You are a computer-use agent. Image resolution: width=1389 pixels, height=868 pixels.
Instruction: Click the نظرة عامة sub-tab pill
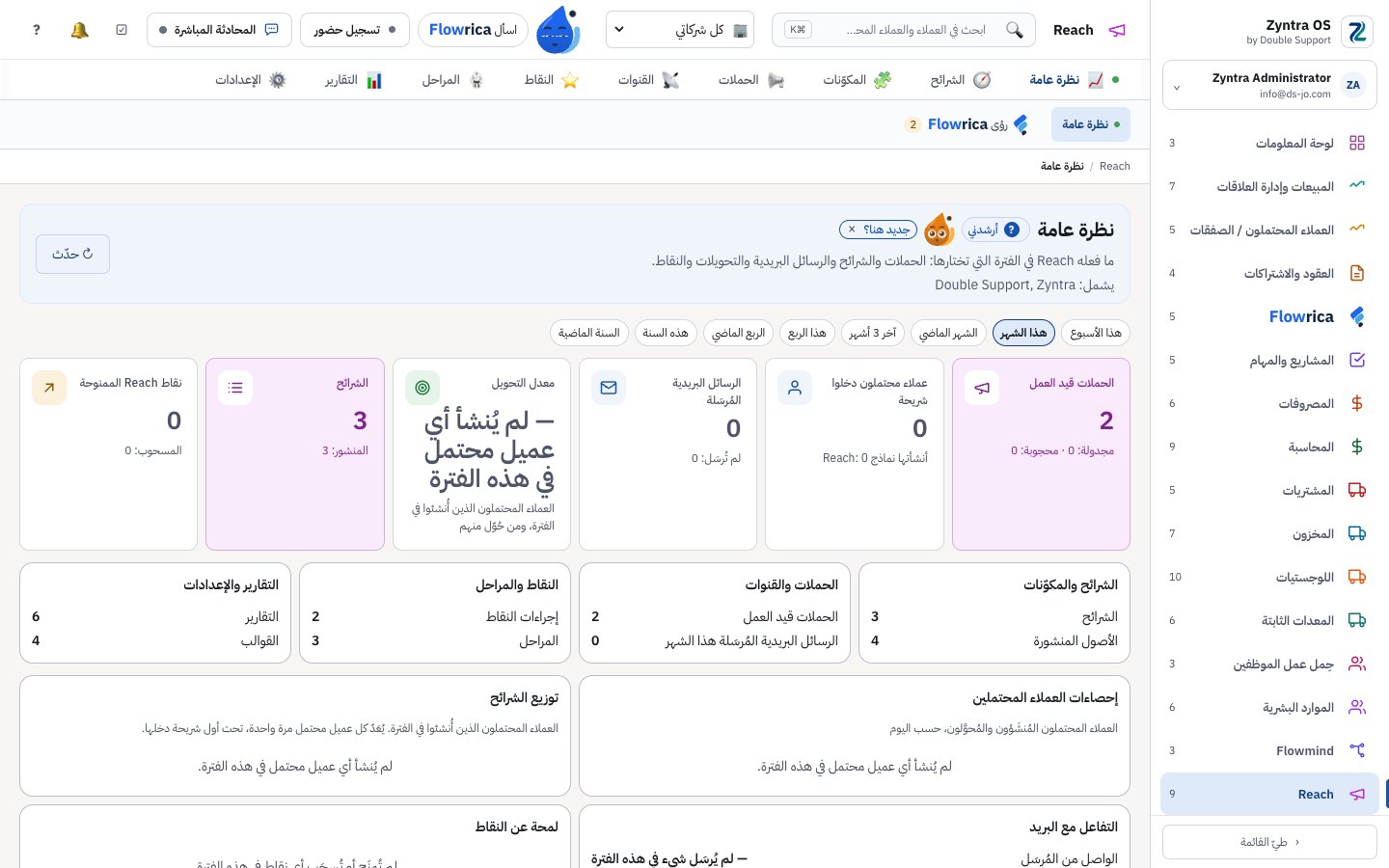point(1090,124)
